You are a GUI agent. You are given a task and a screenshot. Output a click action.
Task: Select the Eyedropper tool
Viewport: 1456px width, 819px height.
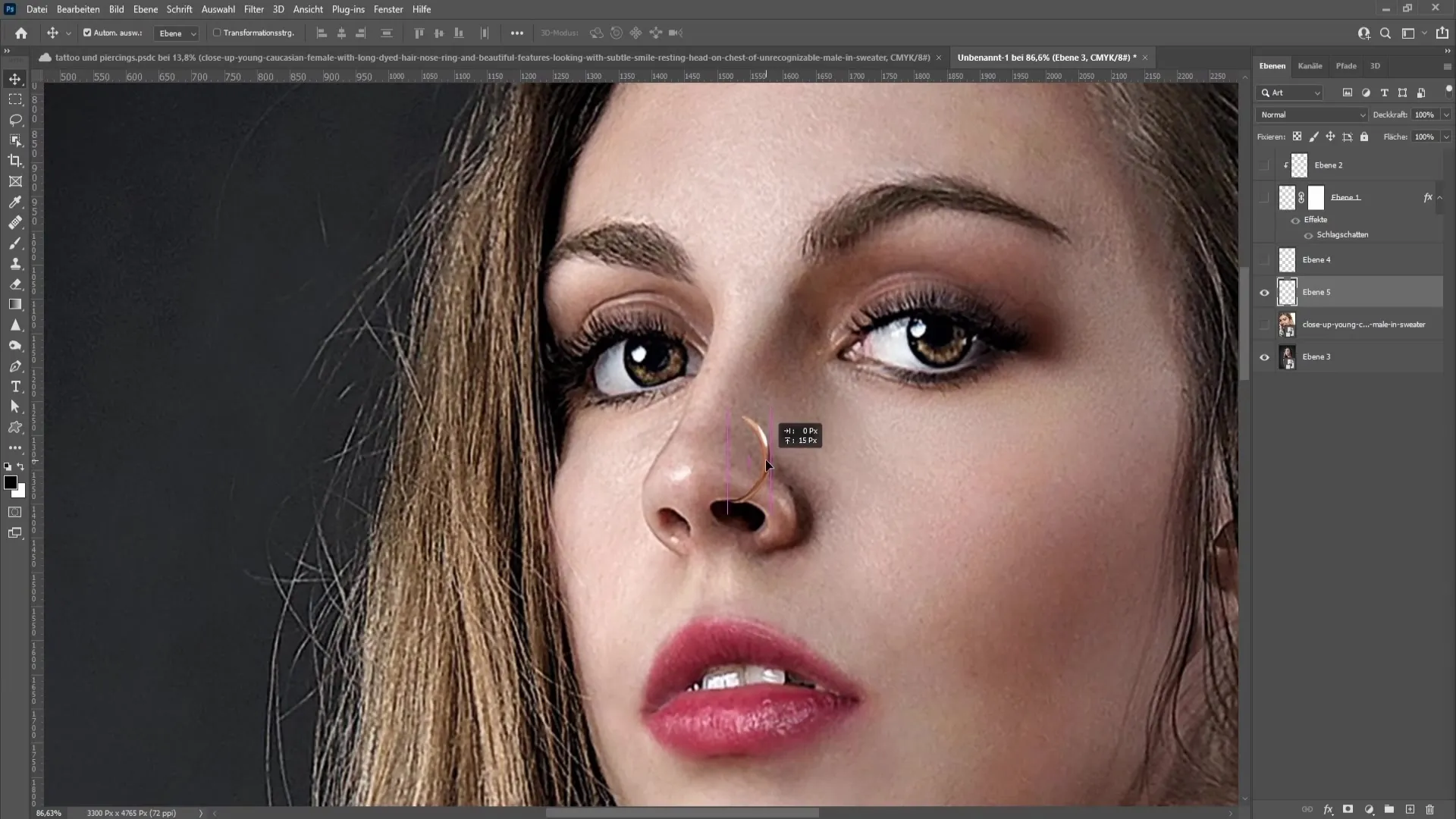point(15,201)
